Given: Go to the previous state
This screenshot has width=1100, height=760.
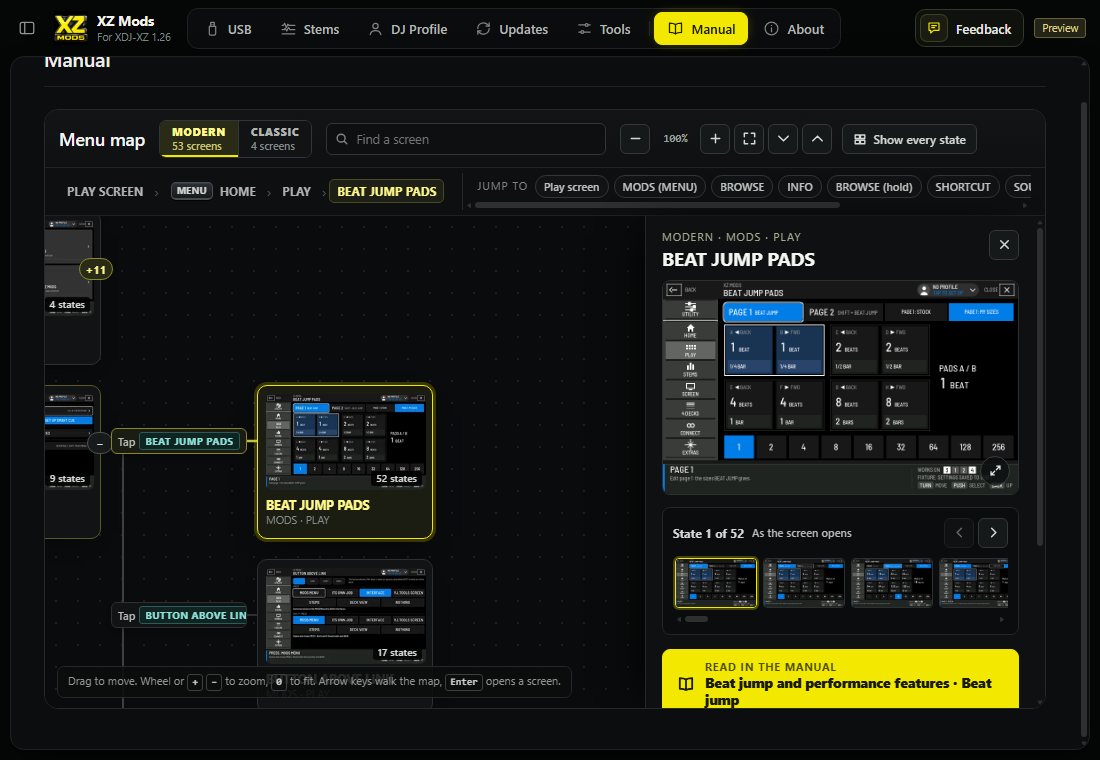Looking at the screenshot, I should click(959, 533).
